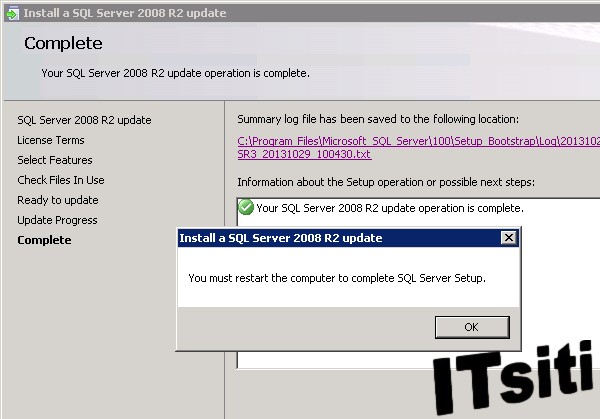This screenshot has height=419, width=600.
Task: Select the bold 'Complete' step
Action: tap(44, 240)
